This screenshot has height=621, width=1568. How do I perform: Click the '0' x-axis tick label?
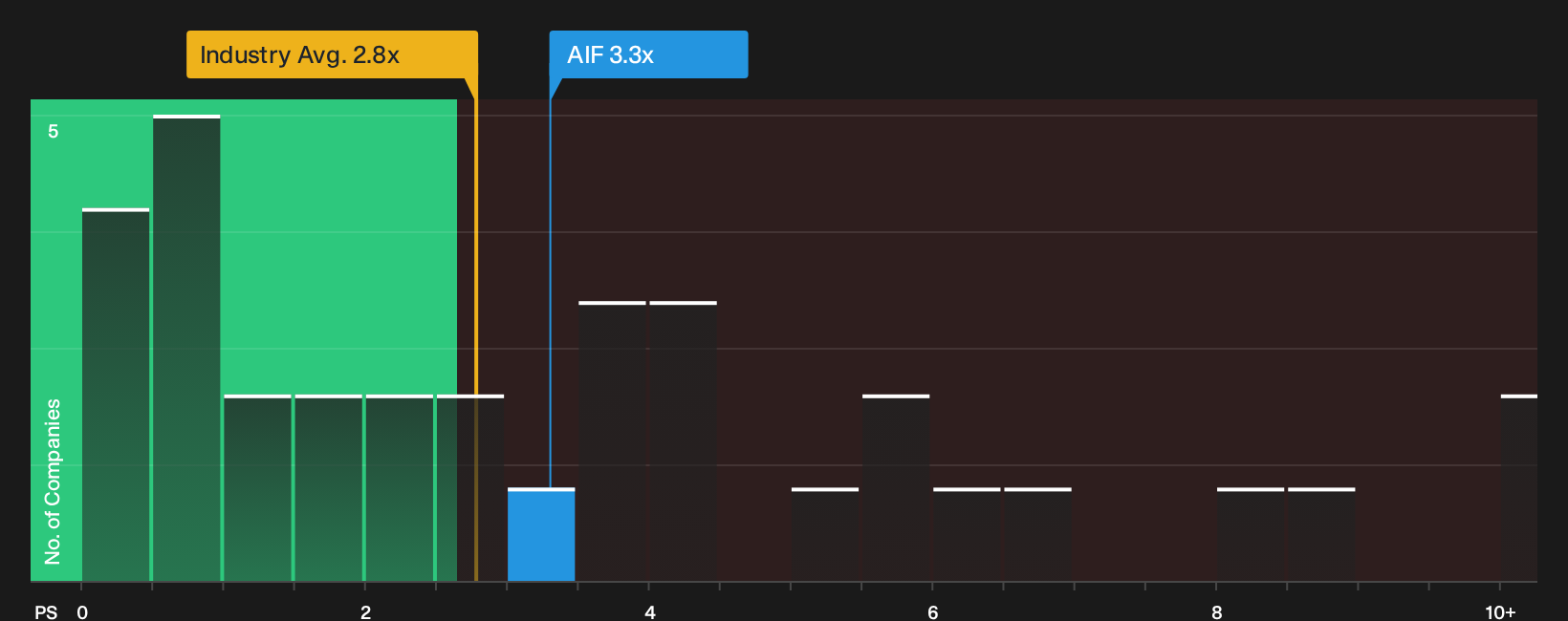pyautogui.click(x=82, y=612)
